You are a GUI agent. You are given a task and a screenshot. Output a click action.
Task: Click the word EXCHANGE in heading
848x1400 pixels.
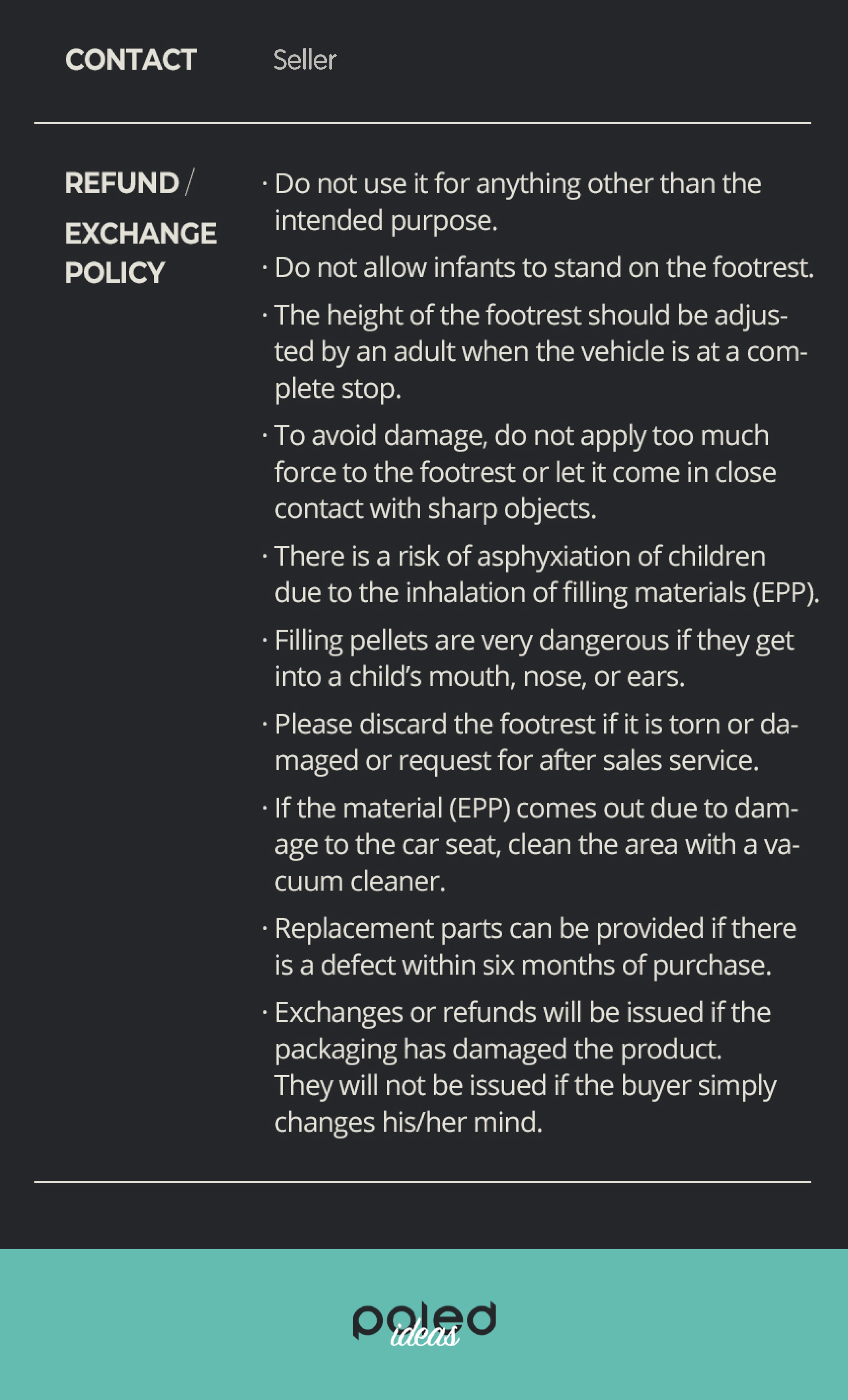(141, 234)
